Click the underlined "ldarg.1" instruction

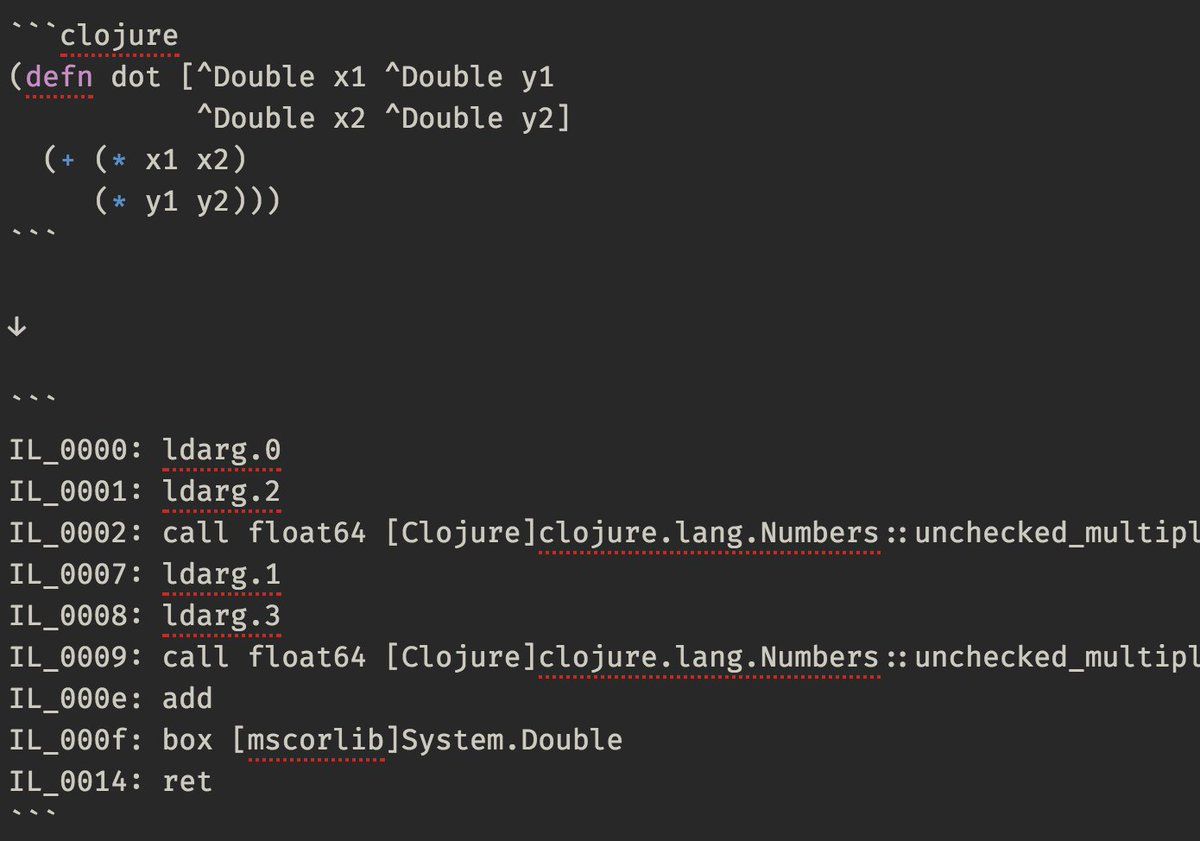click(x=221, y=574)
